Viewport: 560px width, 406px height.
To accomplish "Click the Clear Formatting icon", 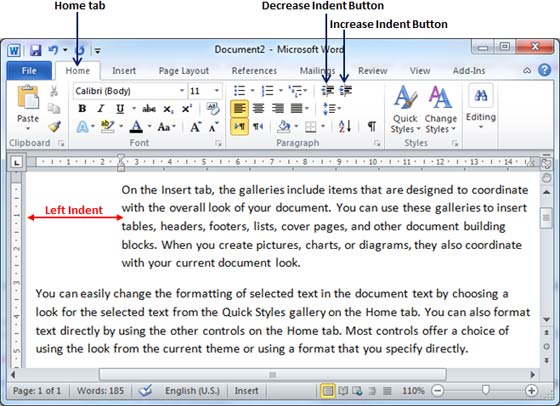I will (213, 108).
